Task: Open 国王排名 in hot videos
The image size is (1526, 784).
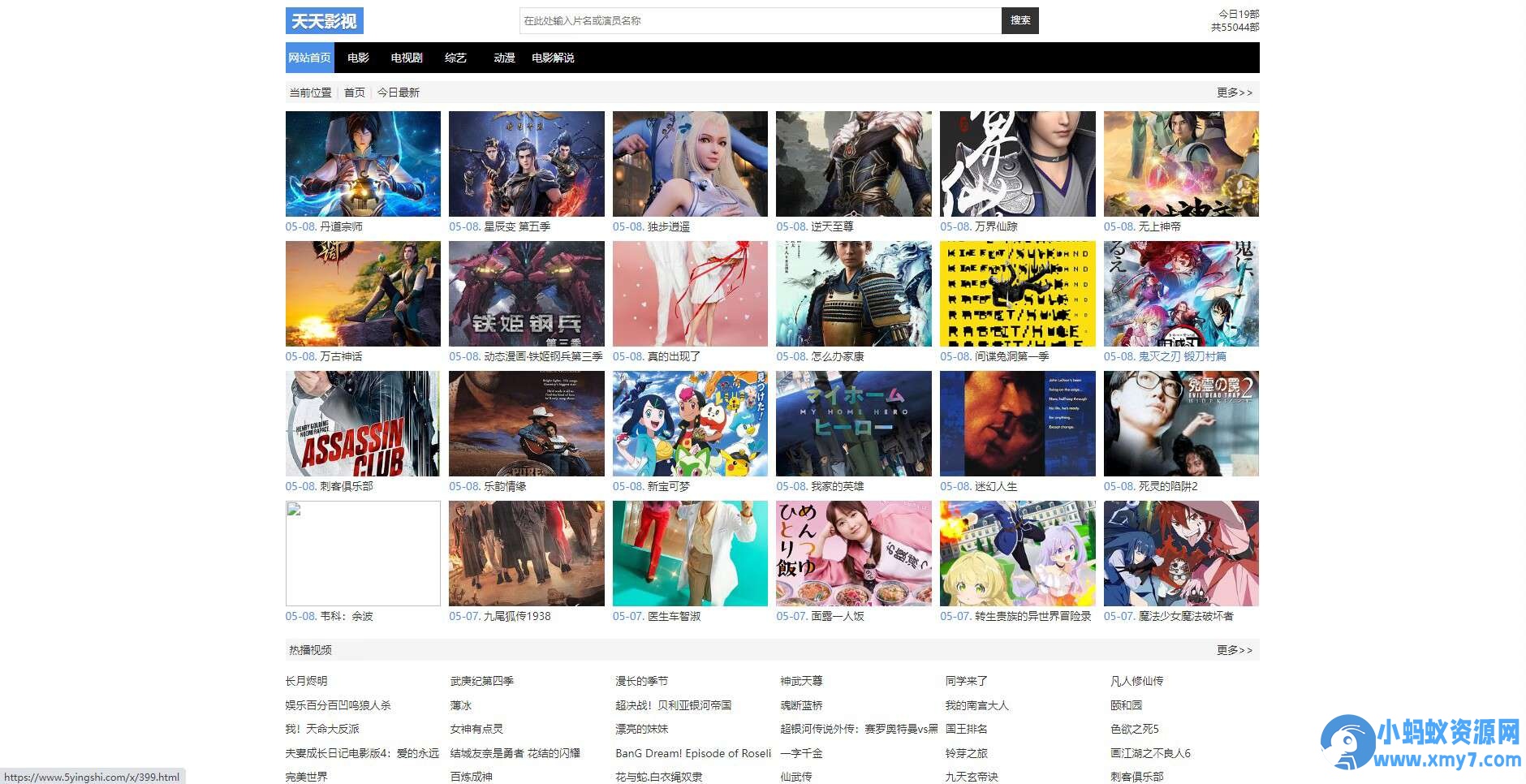Action: (967, 729)
